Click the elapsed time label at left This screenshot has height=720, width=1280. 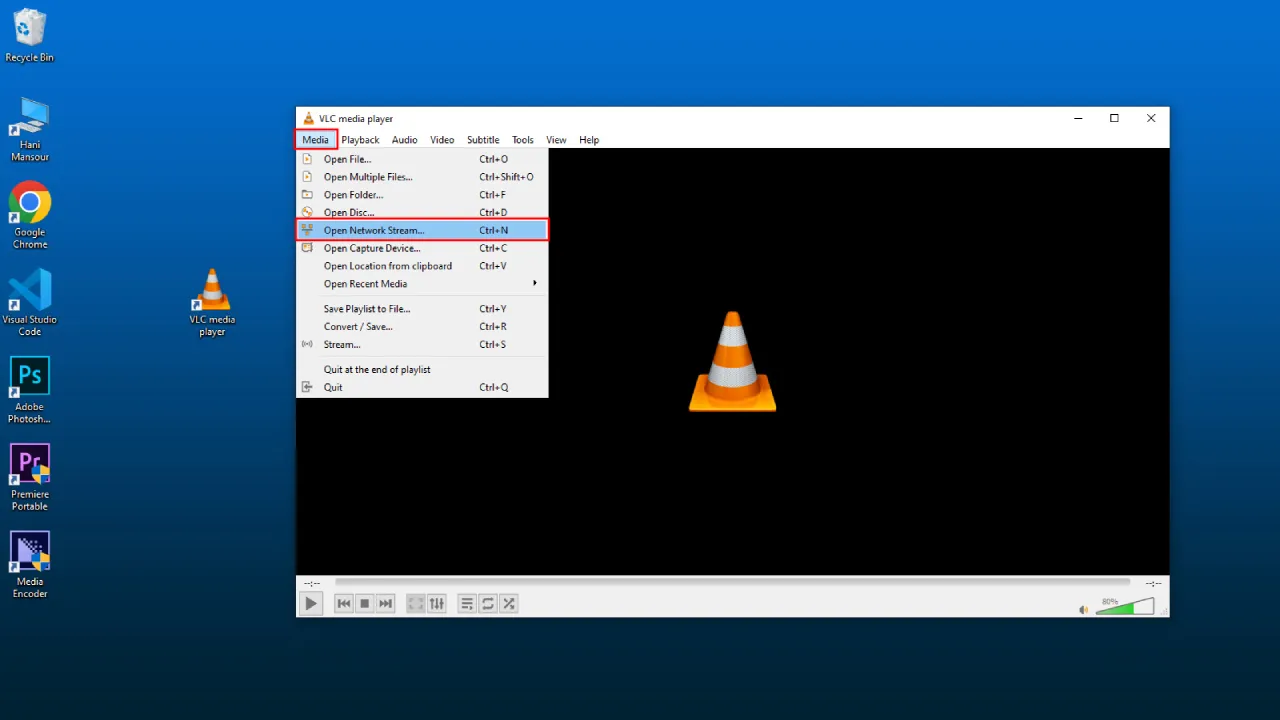pos(312,583)
